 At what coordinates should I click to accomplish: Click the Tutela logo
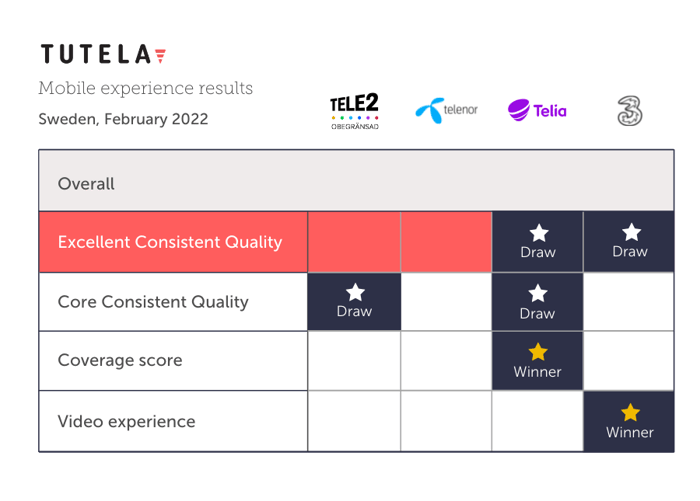103,54
